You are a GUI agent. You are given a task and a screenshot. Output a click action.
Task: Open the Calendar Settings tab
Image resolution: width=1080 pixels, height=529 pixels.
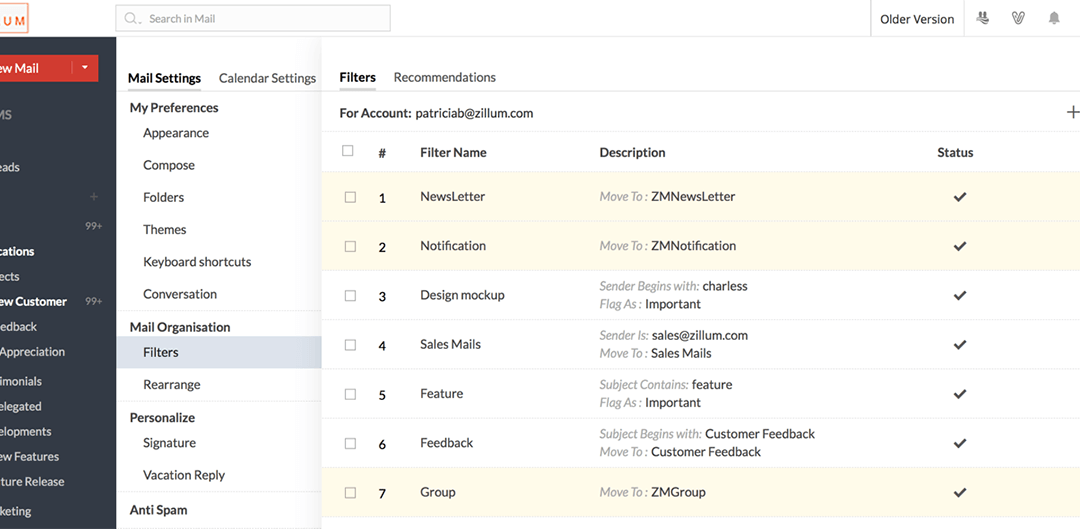tap(267, 78)
